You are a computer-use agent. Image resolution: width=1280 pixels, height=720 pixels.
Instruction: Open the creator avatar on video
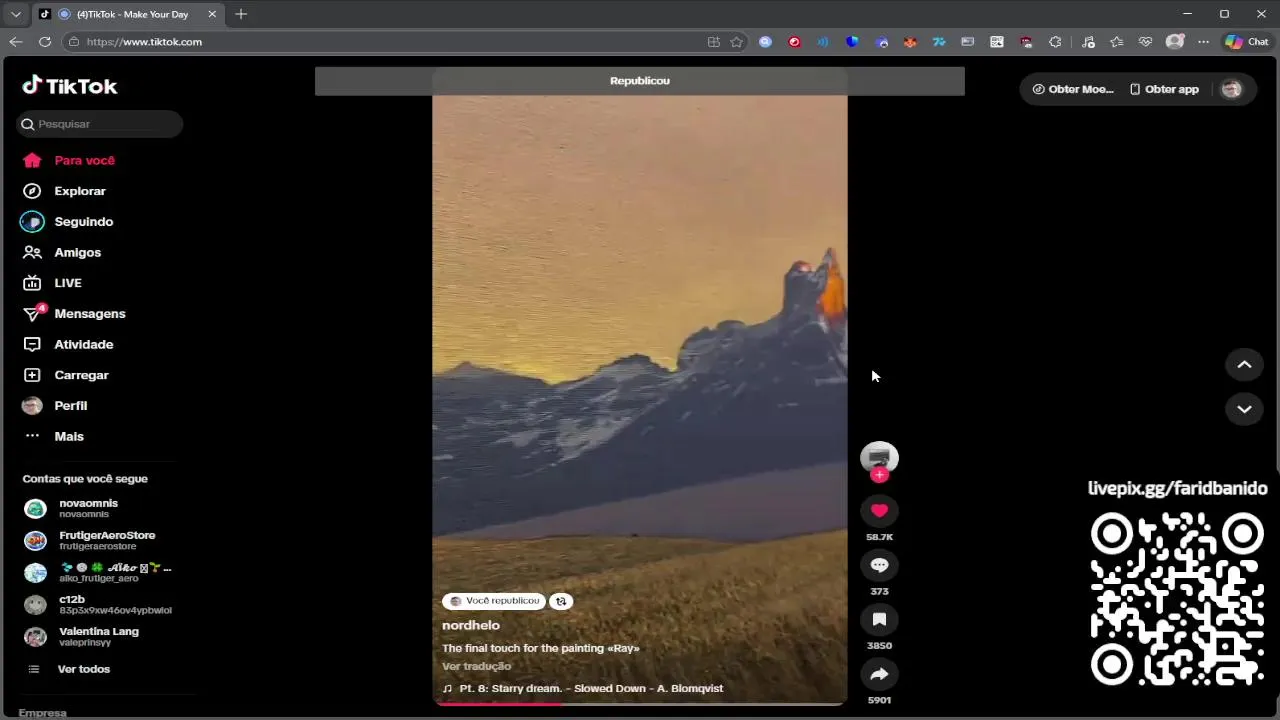click(879, 457)
